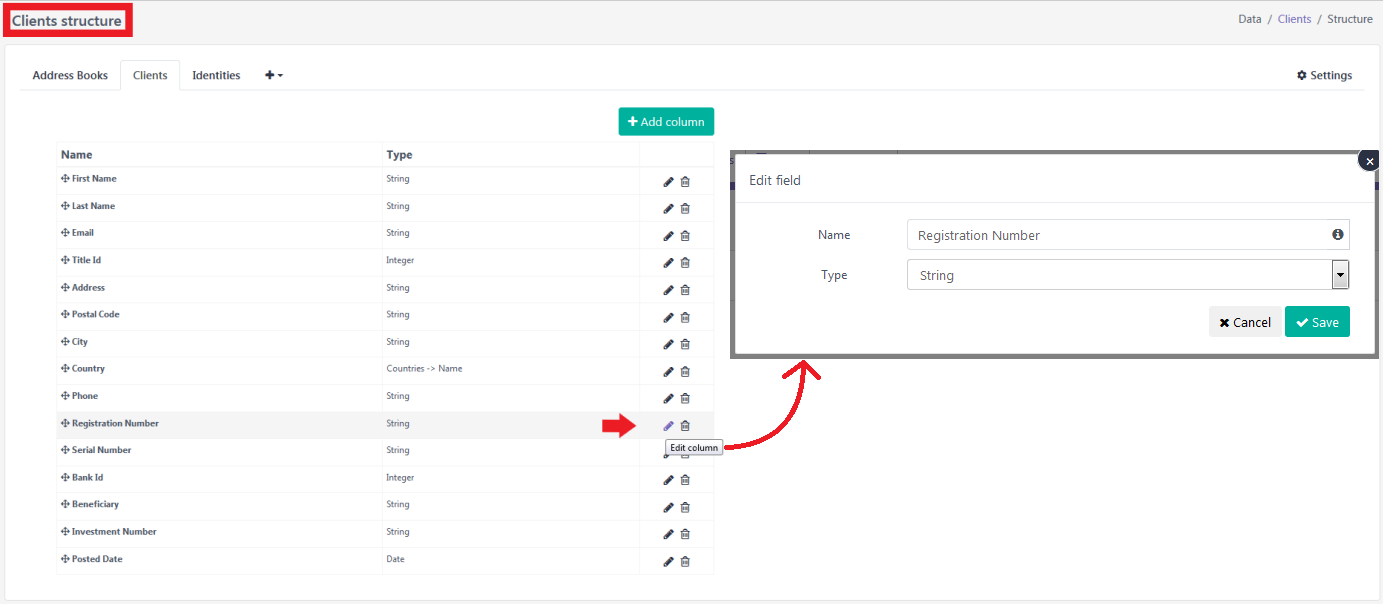Open the Identities tab
This screenshot has height=604, width=1383.
click(216, 74)
